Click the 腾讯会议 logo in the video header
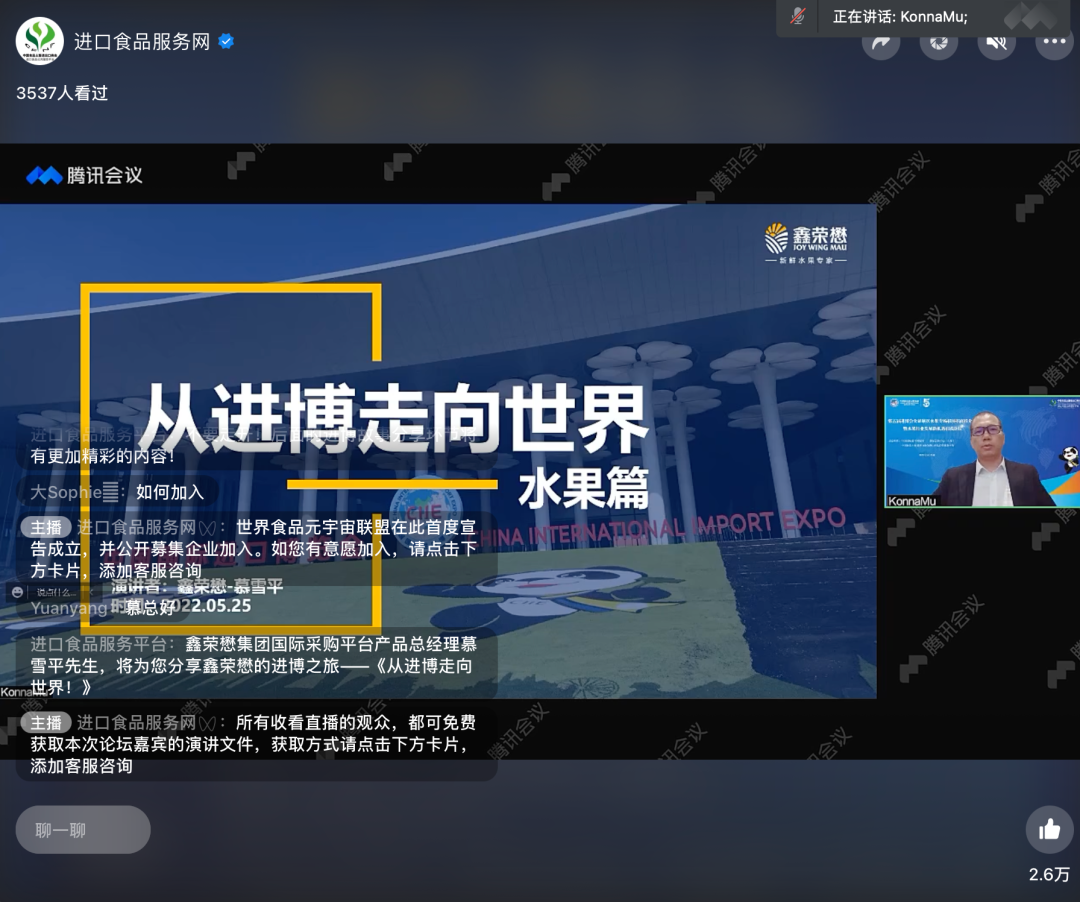 84,176
